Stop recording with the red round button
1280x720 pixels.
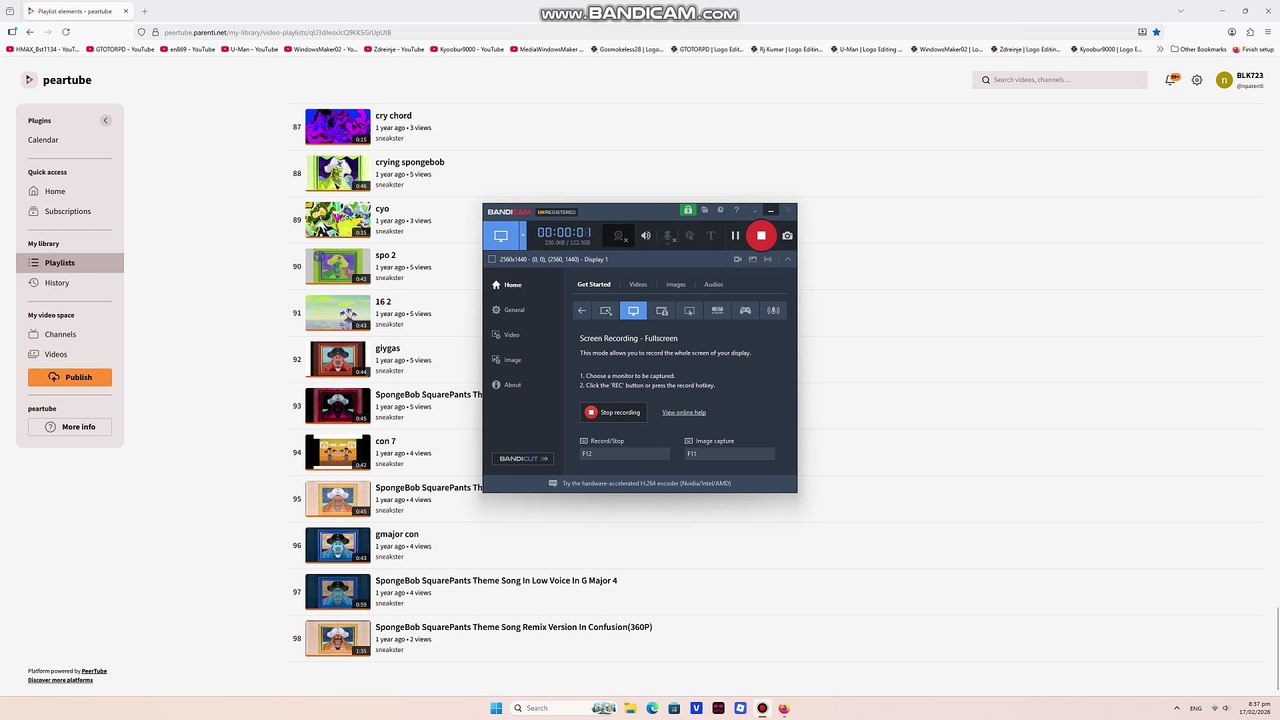tap(761, 236)
